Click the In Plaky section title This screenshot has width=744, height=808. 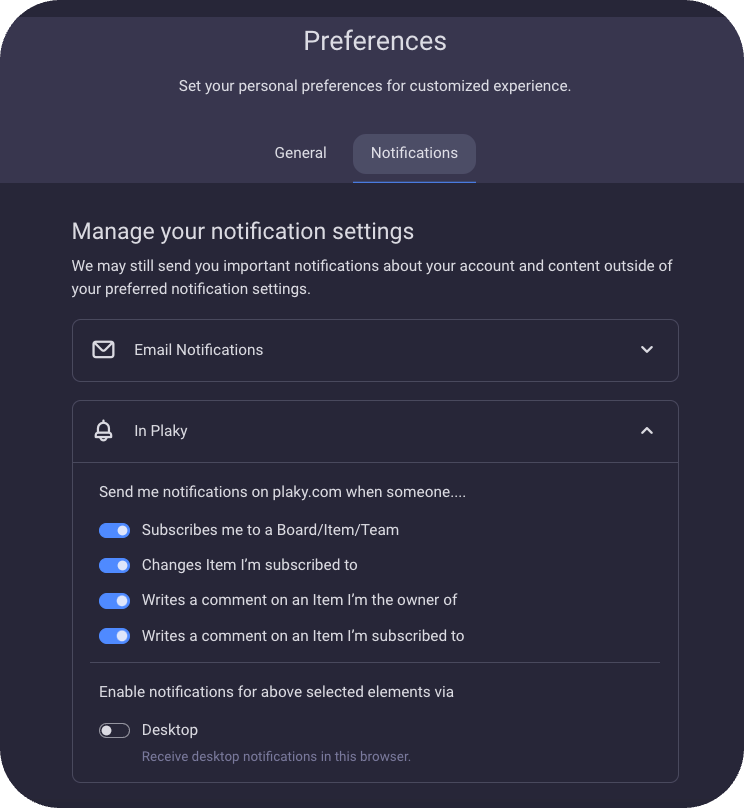click(161, 431)
